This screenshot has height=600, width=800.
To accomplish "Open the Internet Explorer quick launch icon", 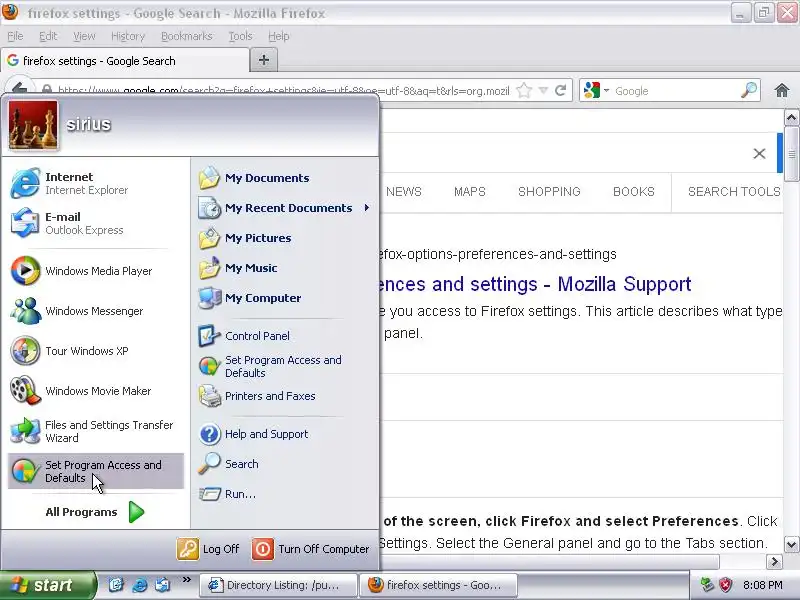I will [139, 585].
